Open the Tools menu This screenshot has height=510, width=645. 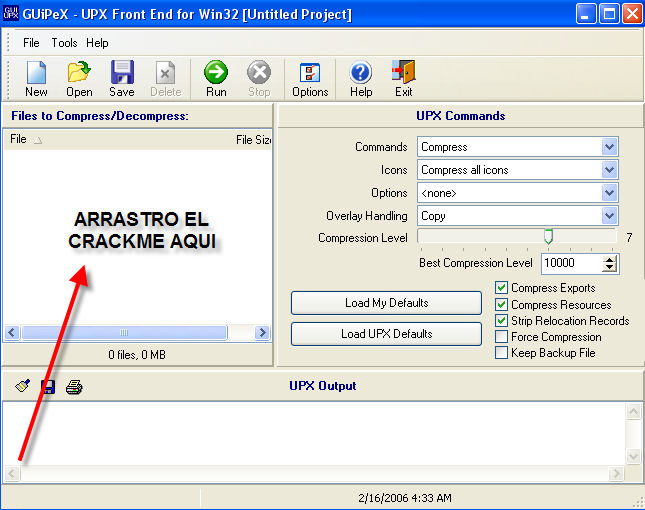click(64, 43)
